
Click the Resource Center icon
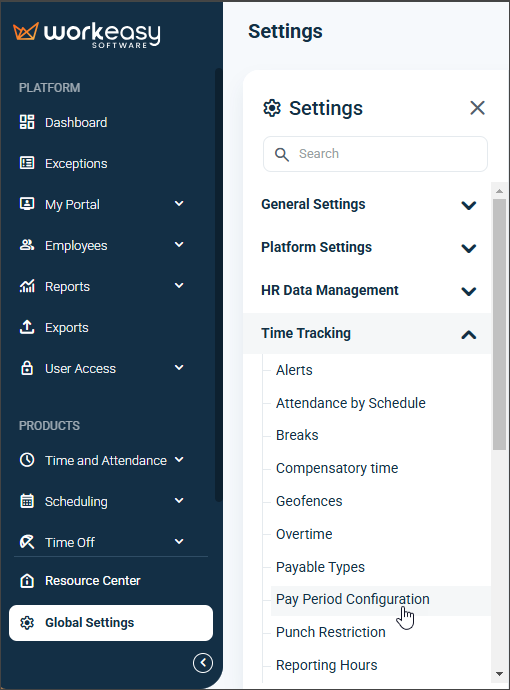click(27, 580)
